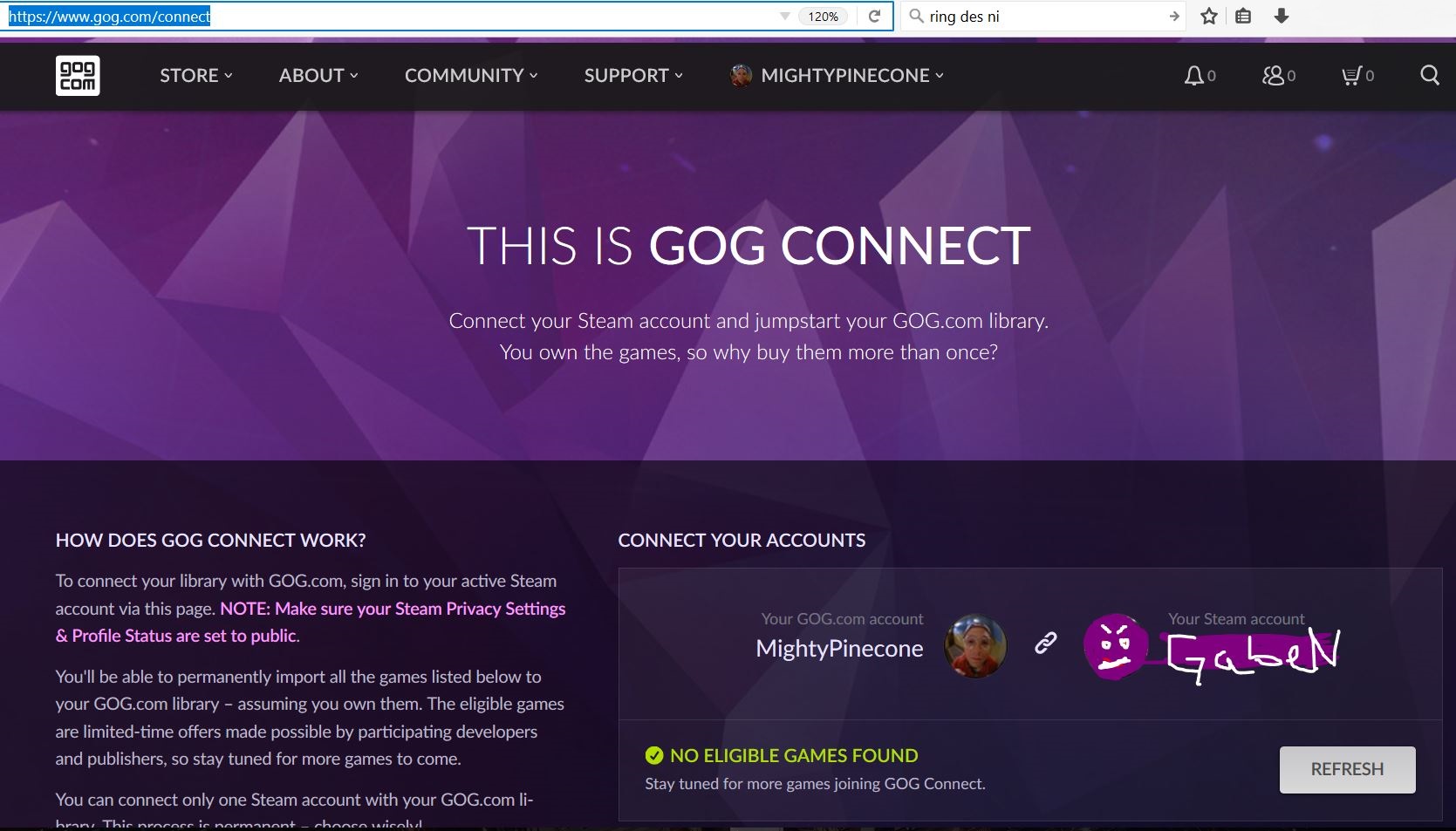Click 'Stay tuned for more games' text

pyautogui.click(x=815, y=783)
